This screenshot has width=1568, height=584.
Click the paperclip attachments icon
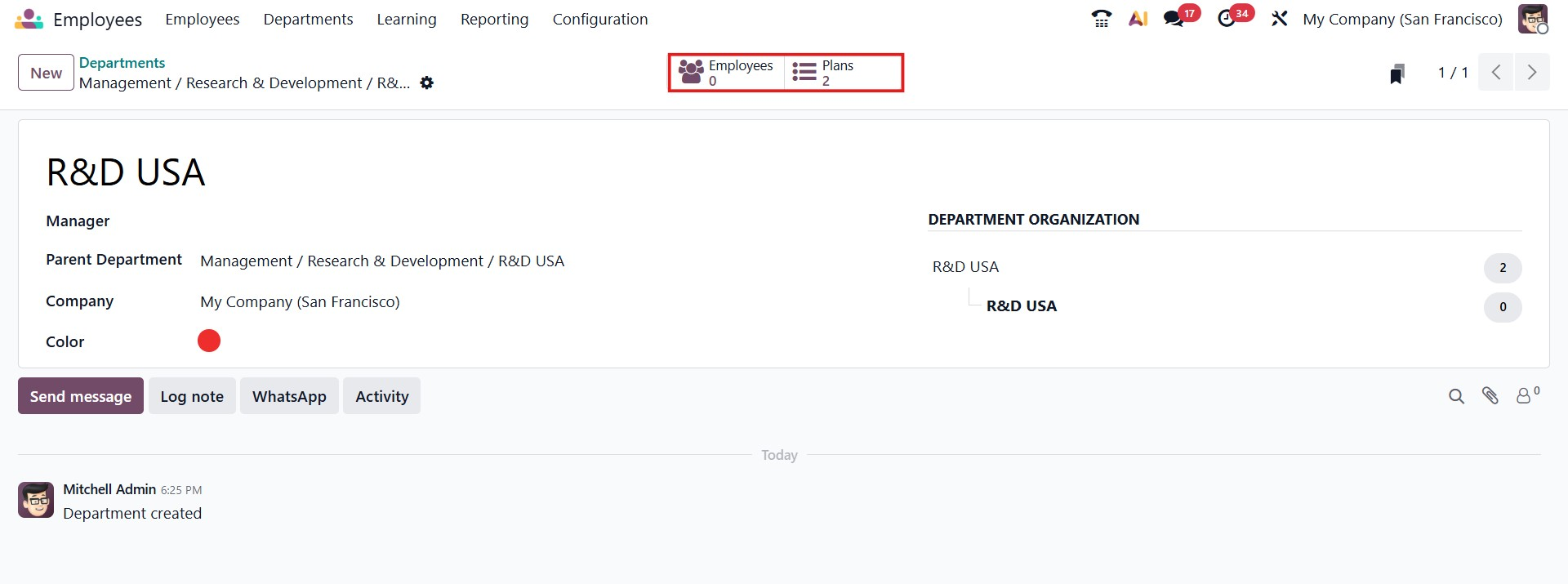(x=1490, y=396)
